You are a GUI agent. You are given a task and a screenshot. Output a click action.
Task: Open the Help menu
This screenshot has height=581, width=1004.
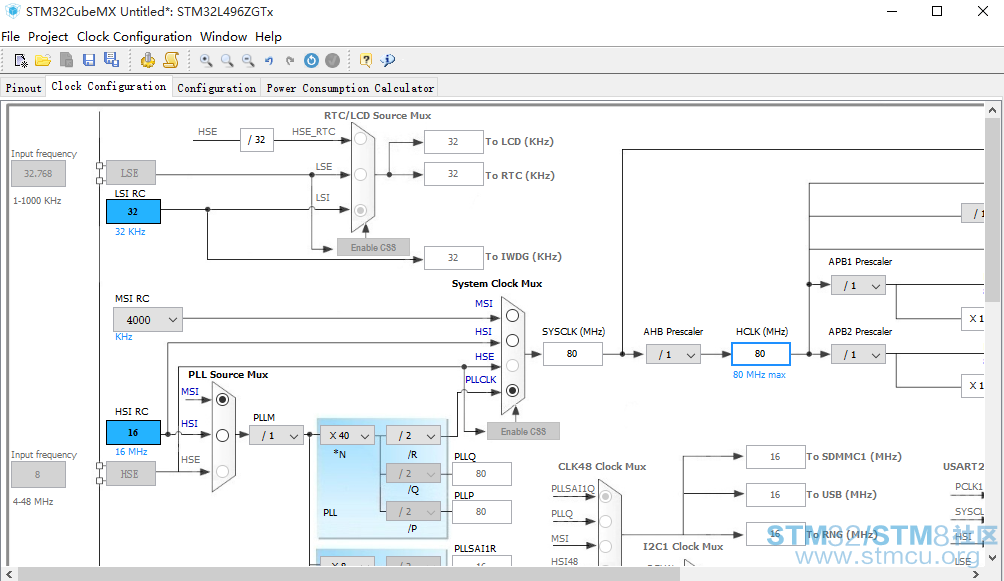(268, 37)
